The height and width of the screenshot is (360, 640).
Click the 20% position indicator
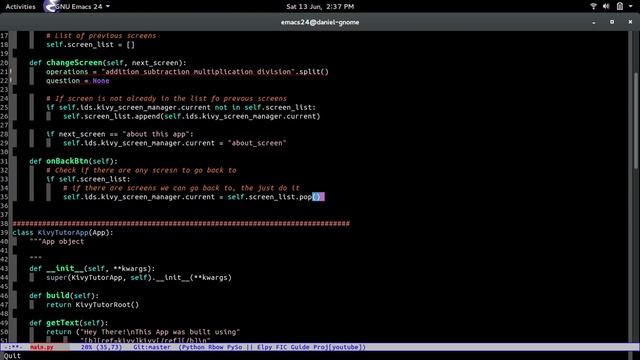click(87, 347)
